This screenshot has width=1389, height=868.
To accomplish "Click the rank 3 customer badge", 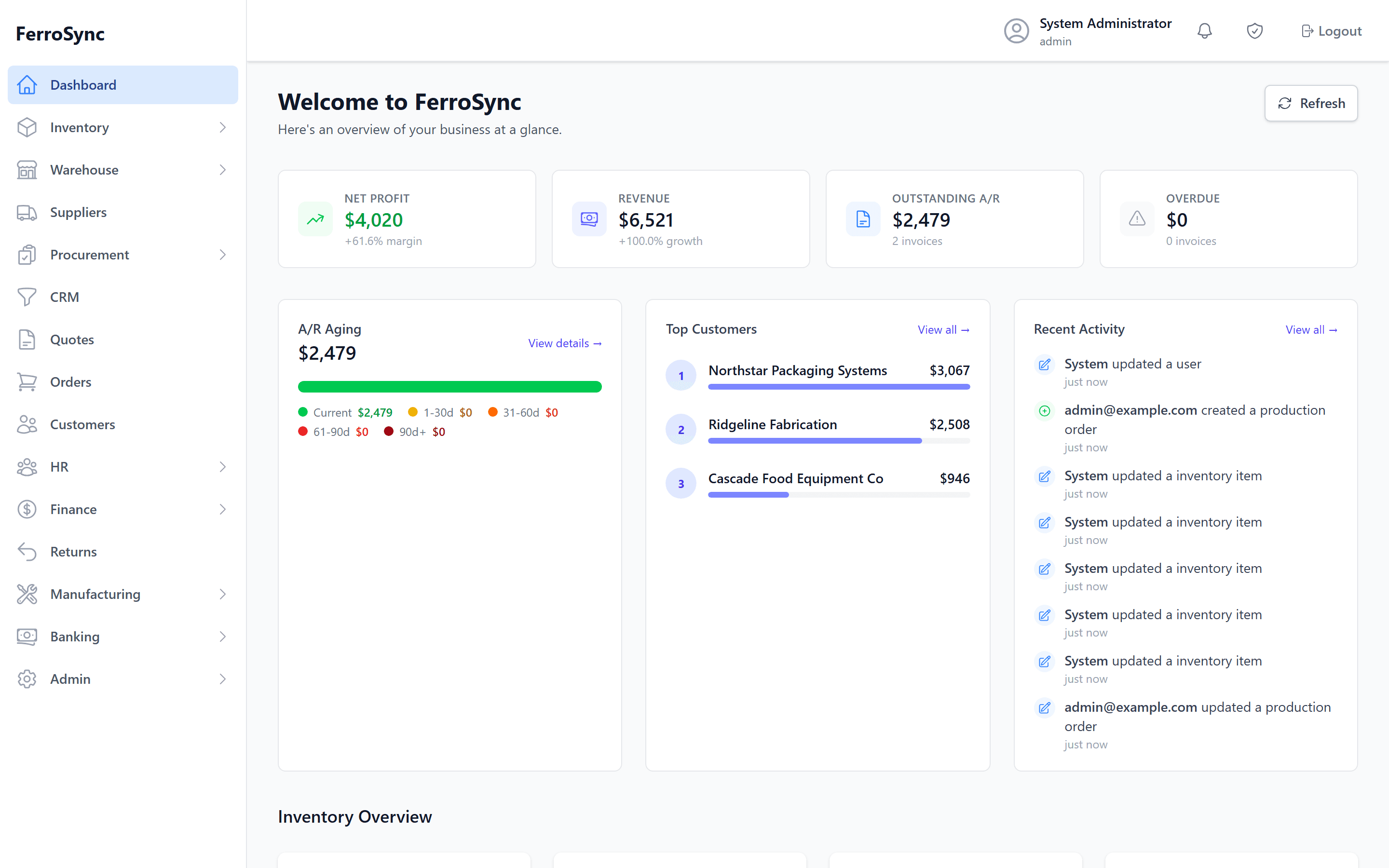I will click(x=681, y=483).
